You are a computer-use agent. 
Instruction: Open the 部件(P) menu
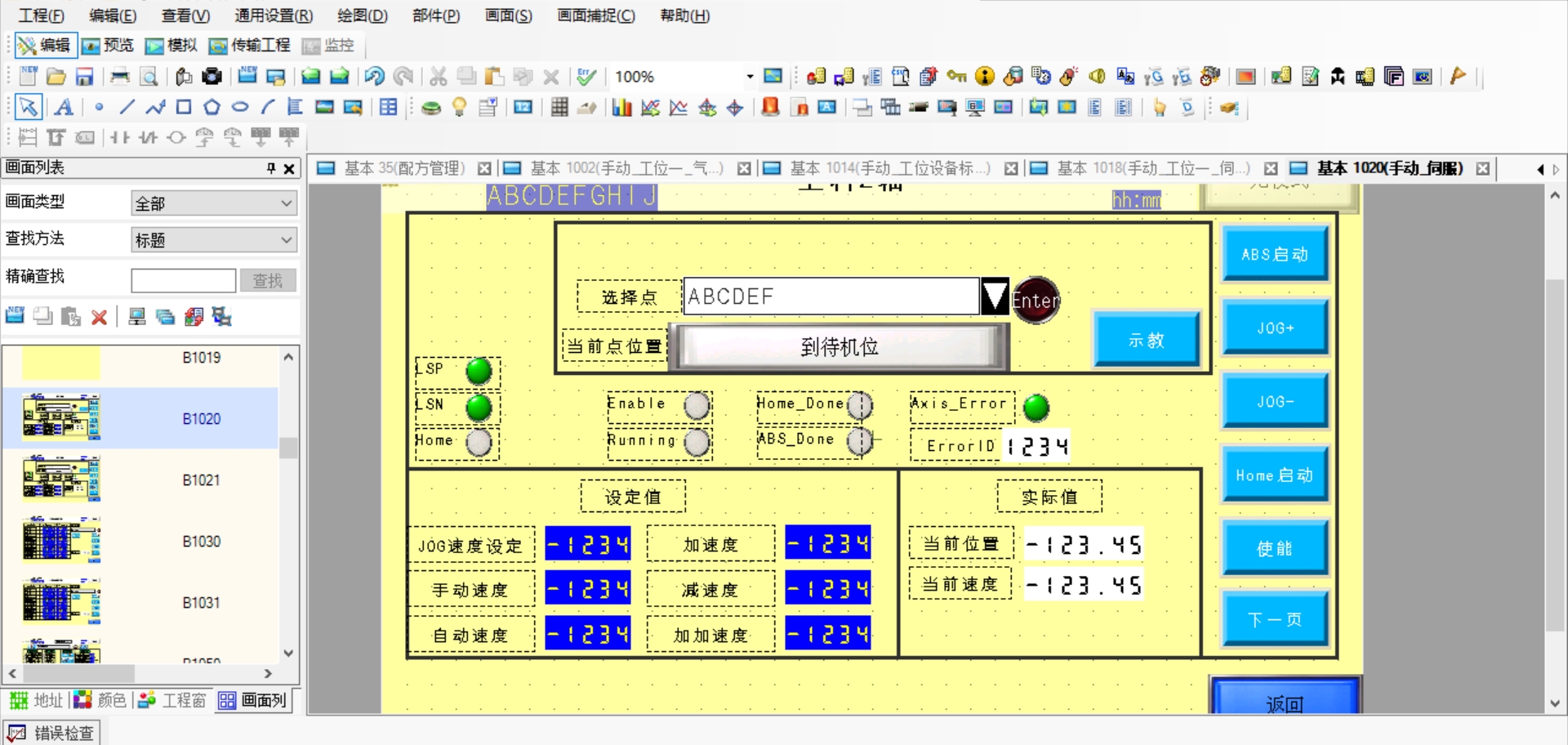click(436, 16)
